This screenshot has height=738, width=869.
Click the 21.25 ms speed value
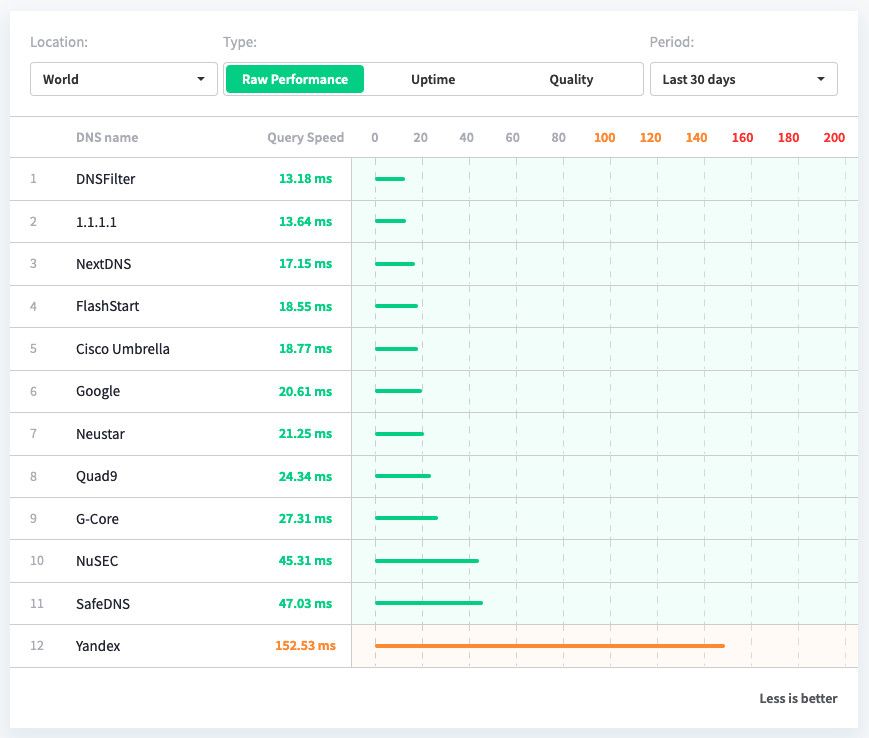[305, 433]
